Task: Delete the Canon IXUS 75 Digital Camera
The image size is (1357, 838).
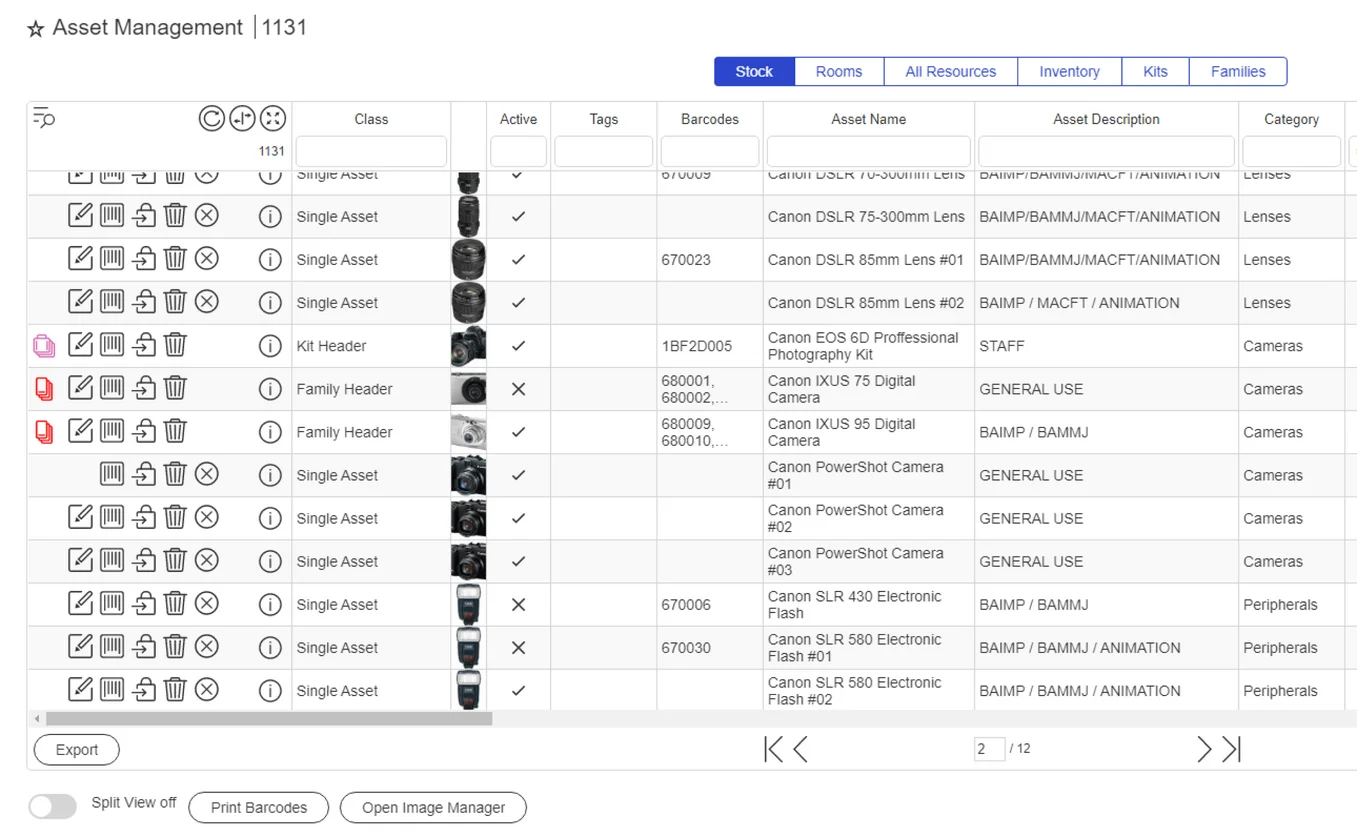Action: (175, 388)
